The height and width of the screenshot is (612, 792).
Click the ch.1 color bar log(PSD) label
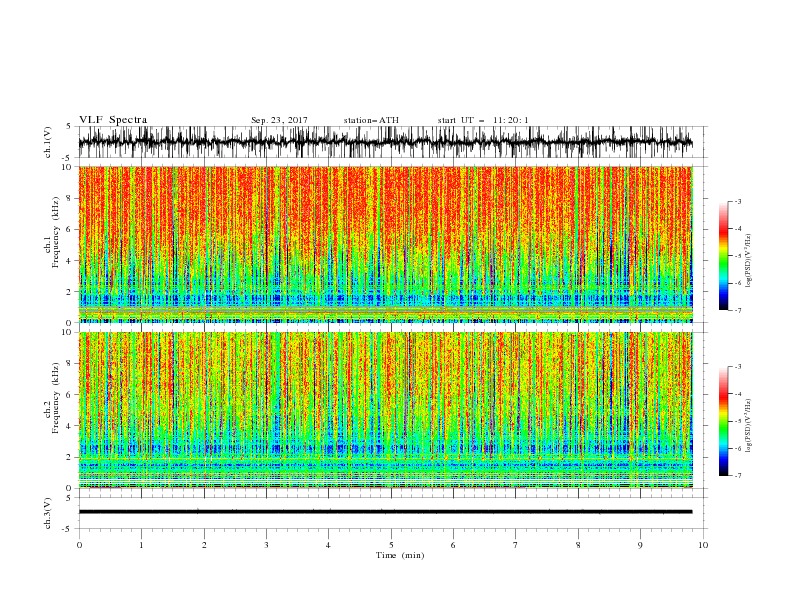coord(749,261)
